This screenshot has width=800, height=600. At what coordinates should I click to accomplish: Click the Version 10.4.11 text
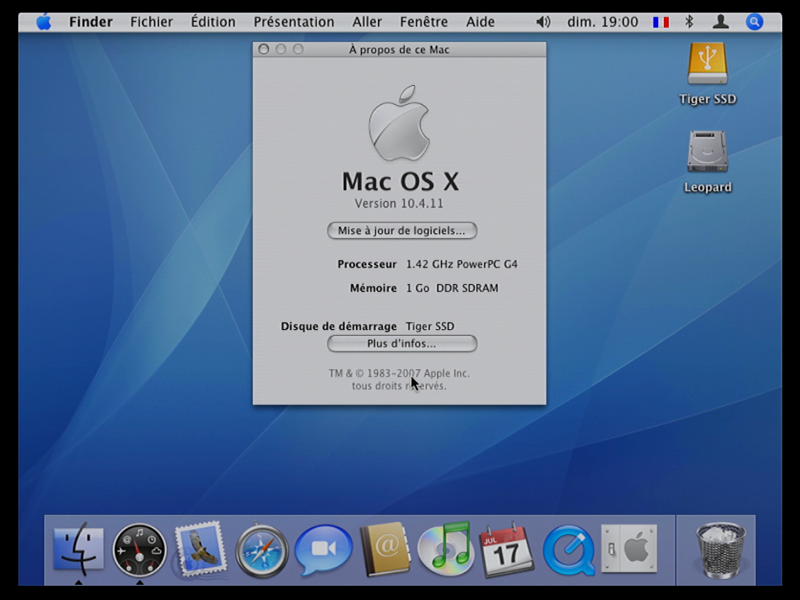click(399, 204)
